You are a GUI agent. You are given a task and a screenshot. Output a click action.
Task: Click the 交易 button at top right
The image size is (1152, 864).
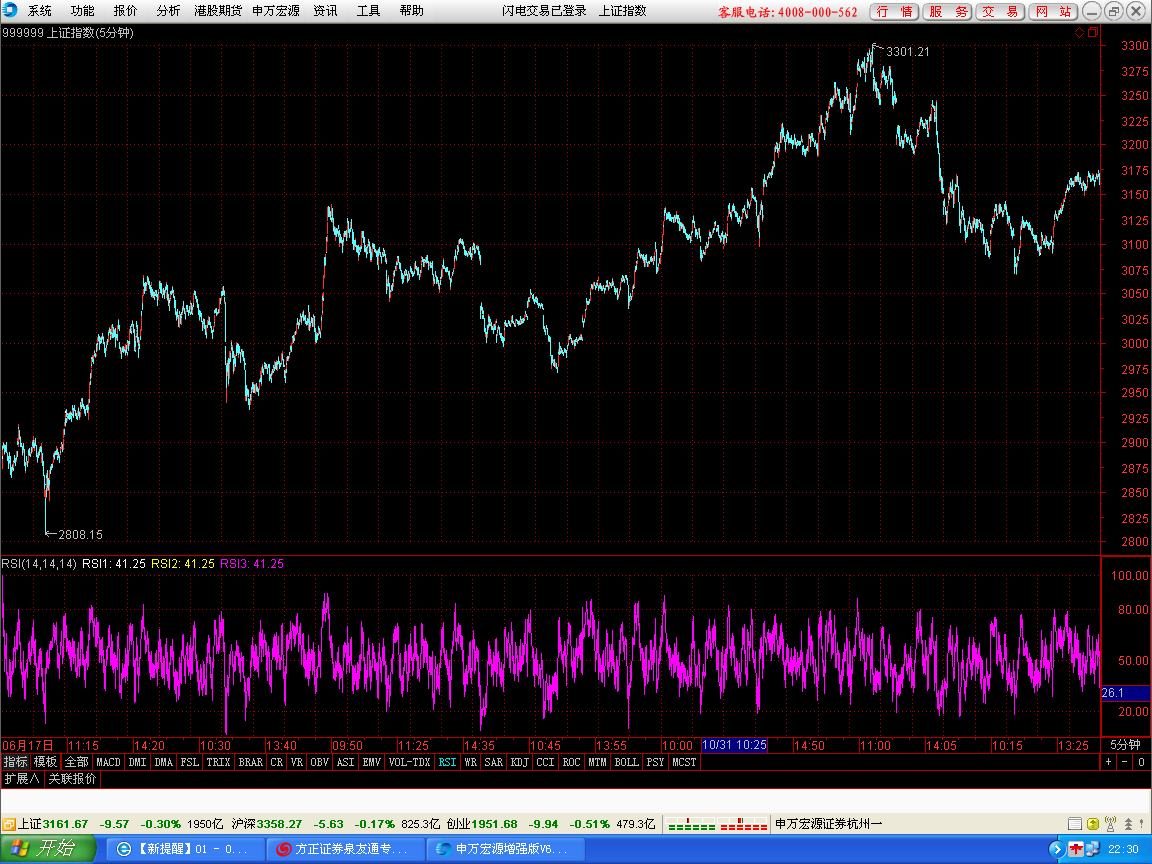(x=1001, y=12)
